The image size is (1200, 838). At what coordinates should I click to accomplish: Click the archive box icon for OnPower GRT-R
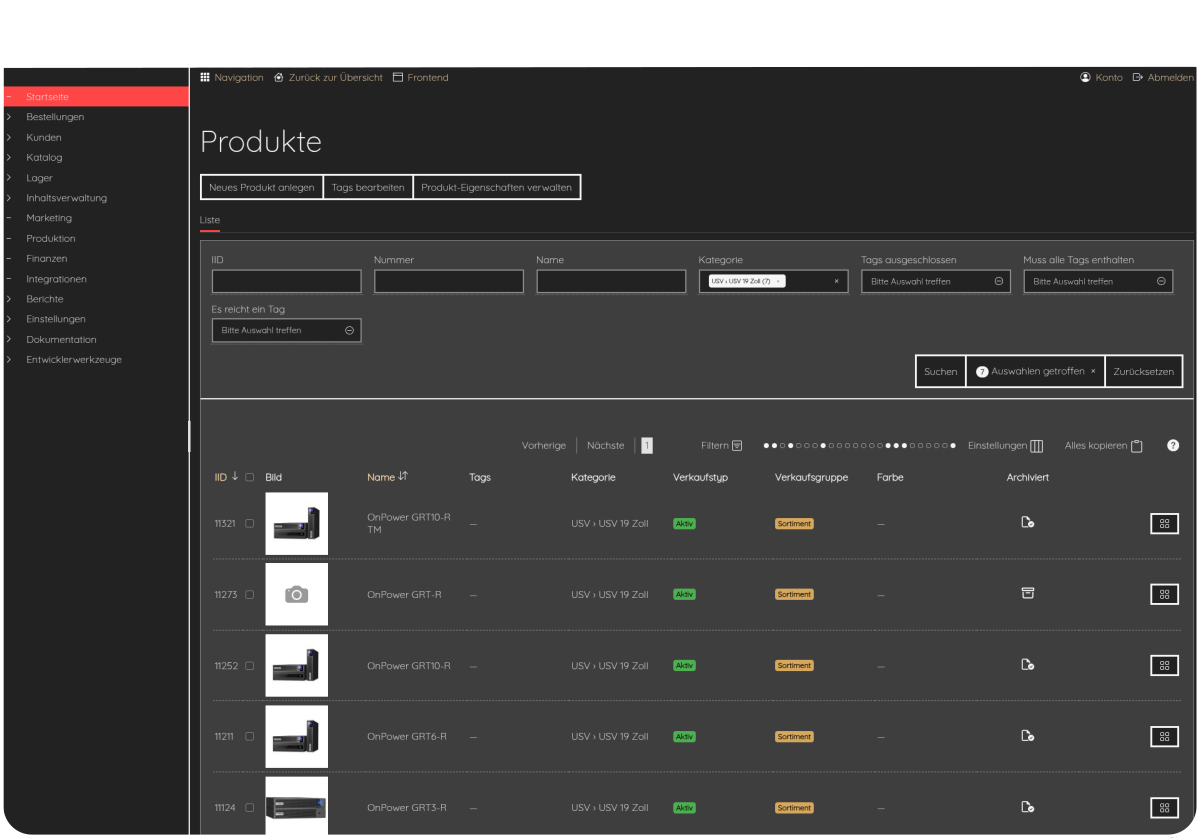(1027, 593)
